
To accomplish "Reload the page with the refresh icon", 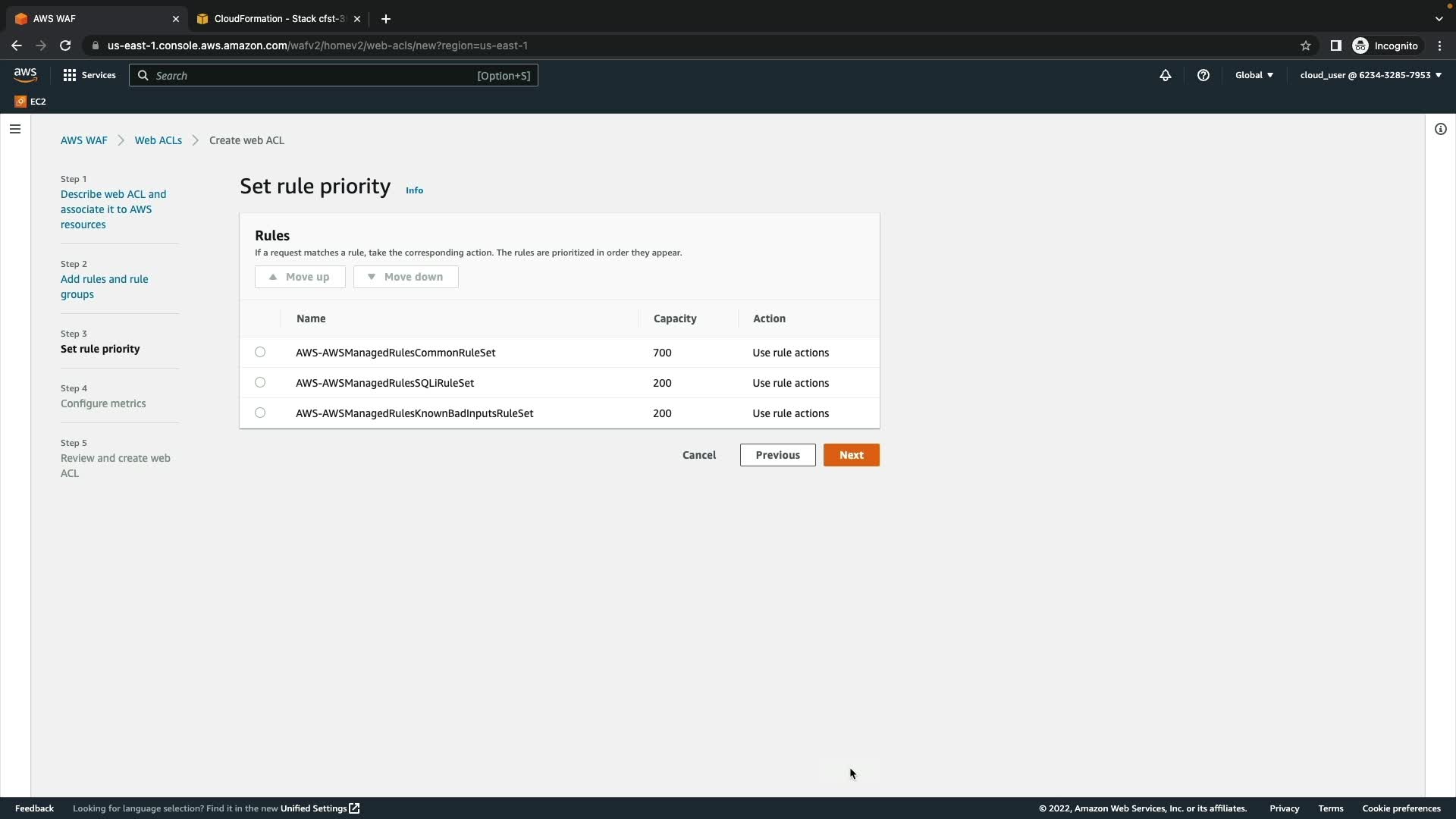I will tap(65, 45).
